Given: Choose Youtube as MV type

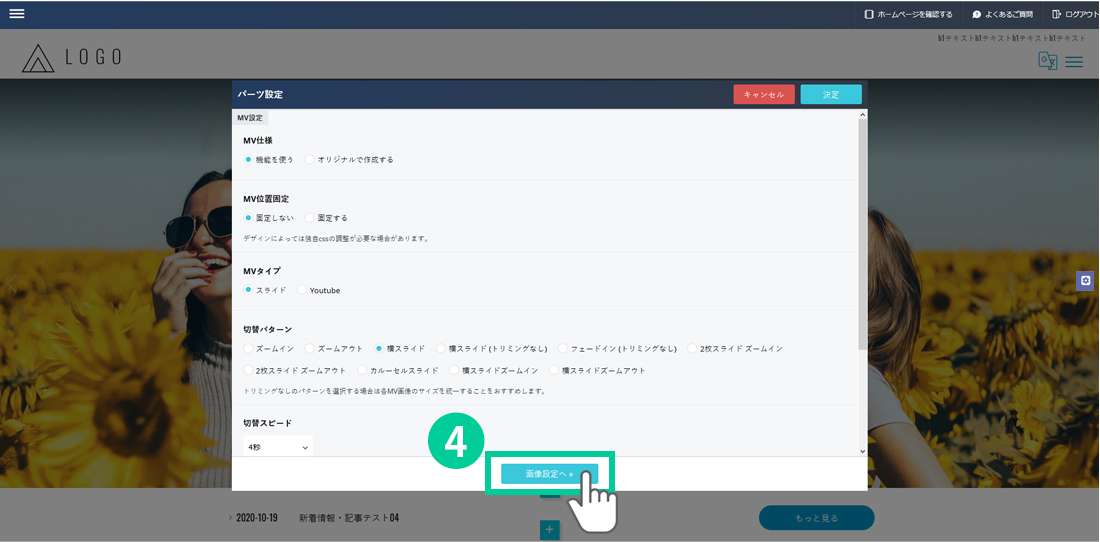Looking at the screenshot, I should coord(303,291).
